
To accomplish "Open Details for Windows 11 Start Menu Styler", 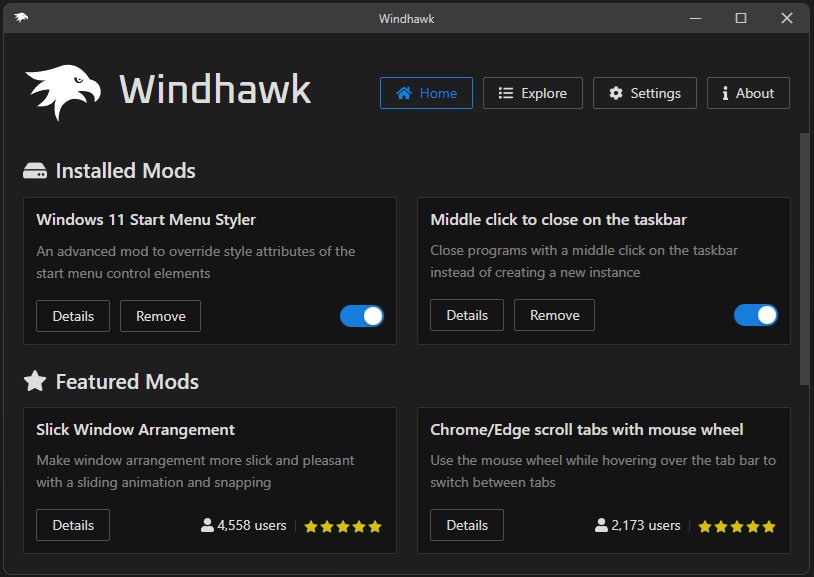I will pyautogui.click(x=73, y=316).
